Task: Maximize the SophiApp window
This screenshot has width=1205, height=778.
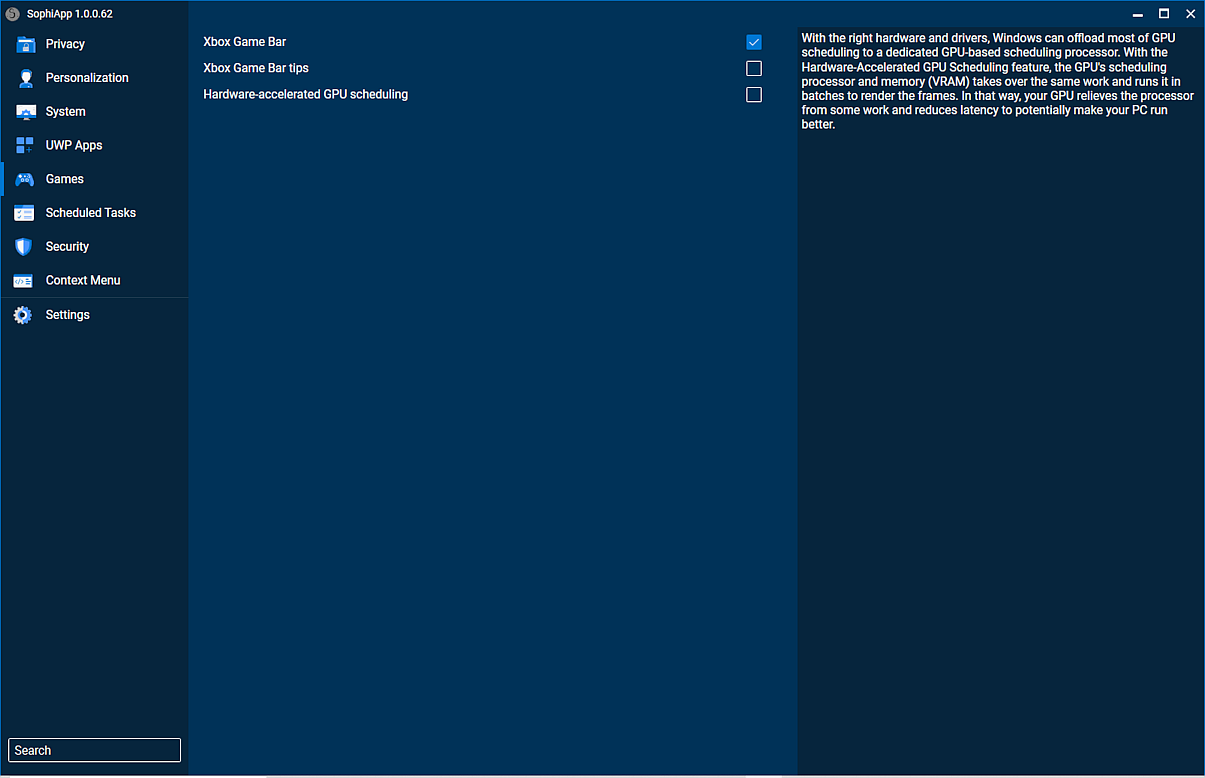Action: pos(1164,14)
